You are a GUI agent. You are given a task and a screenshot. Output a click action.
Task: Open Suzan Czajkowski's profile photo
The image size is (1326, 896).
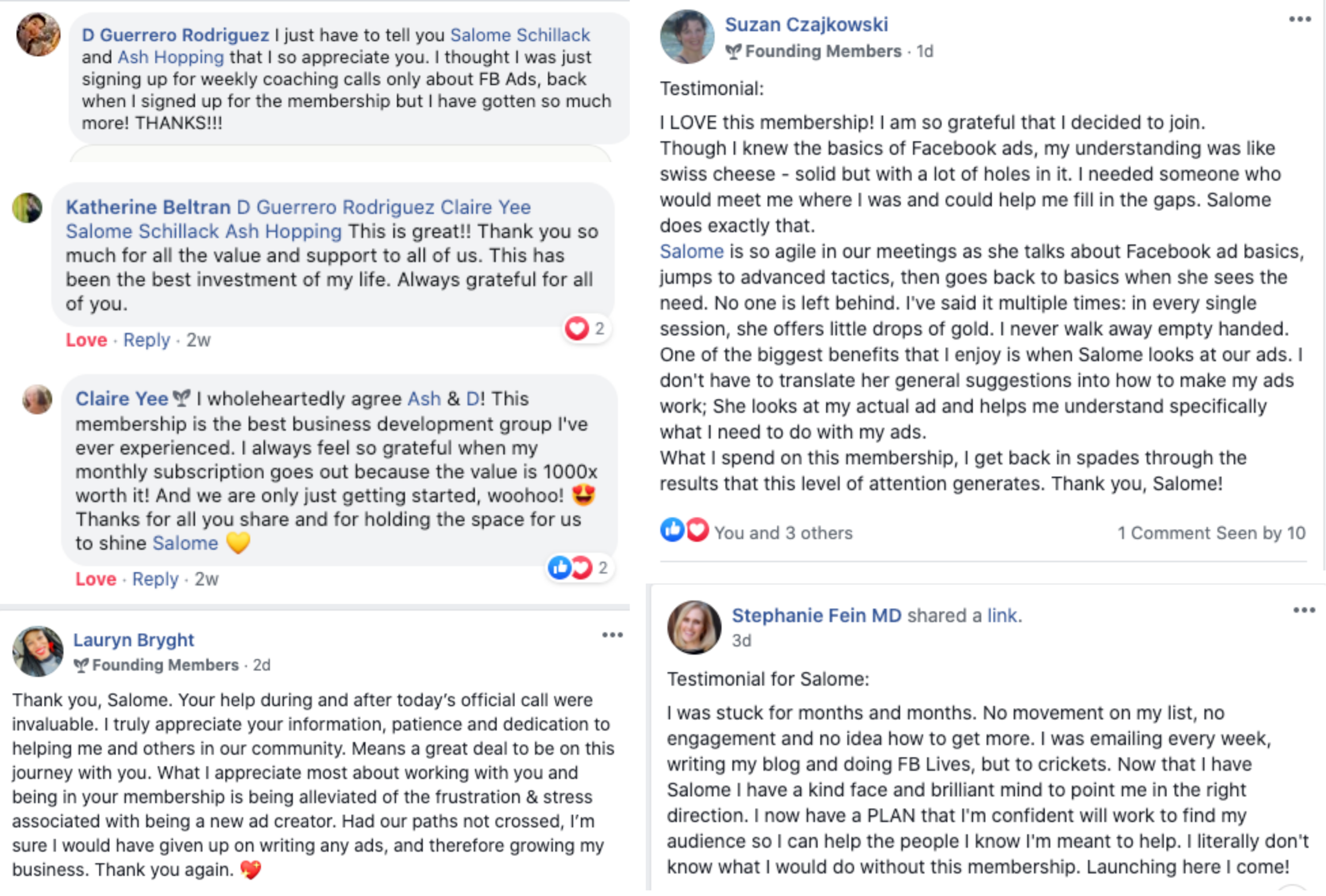(x=687, y=36)
